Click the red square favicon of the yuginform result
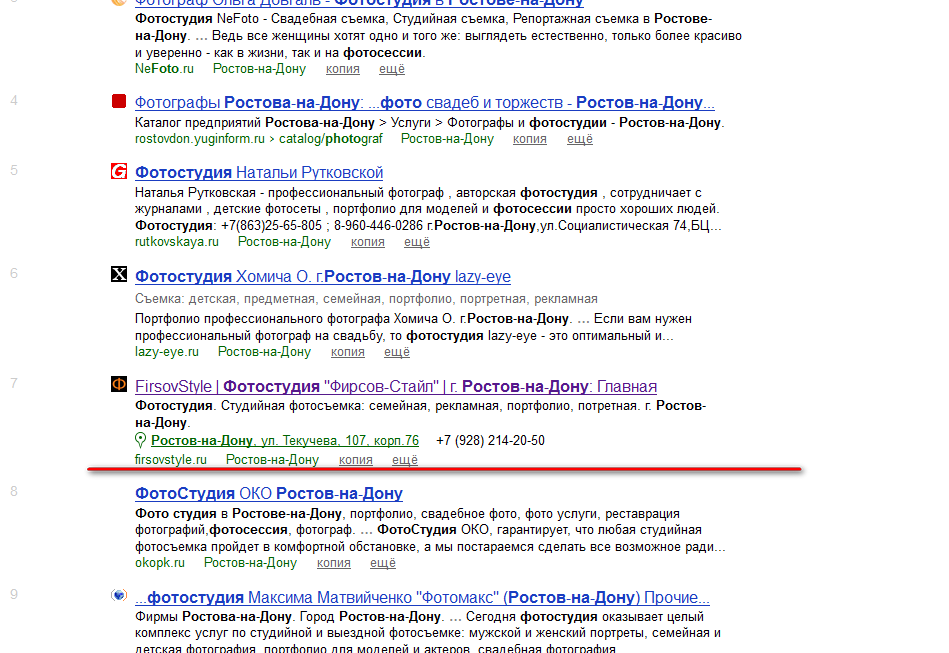This screenshot has width=949, height=653. pyautogui.click(x=119, y=101)
